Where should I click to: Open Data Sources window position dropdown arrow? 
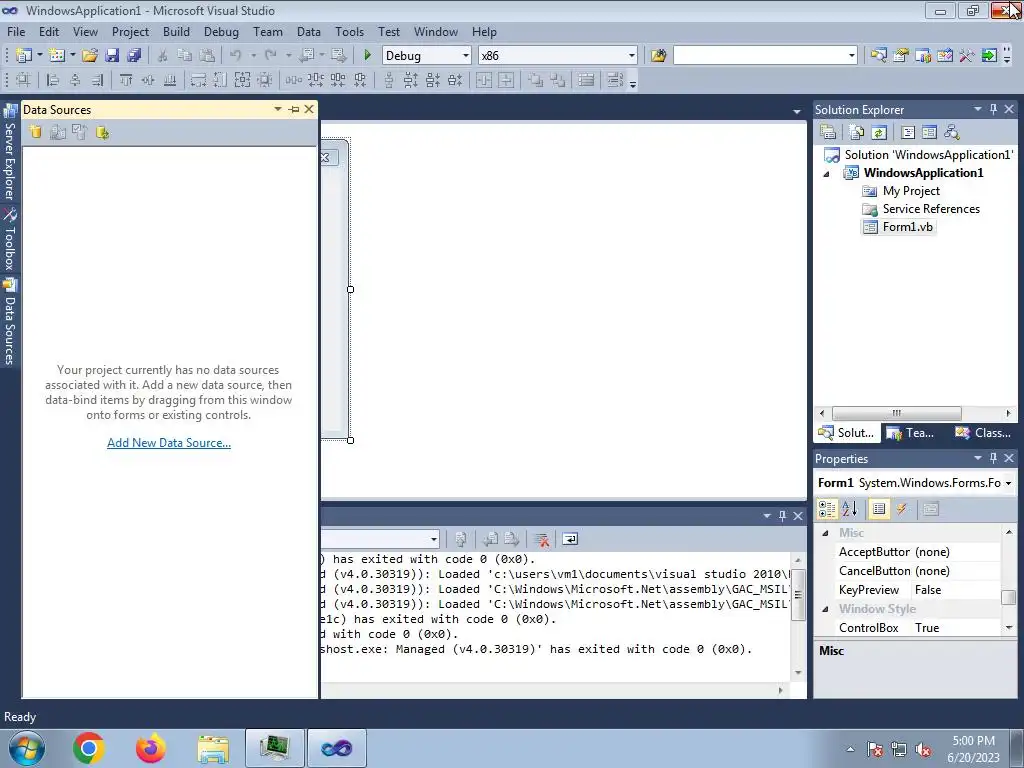(x=278, y=109)
